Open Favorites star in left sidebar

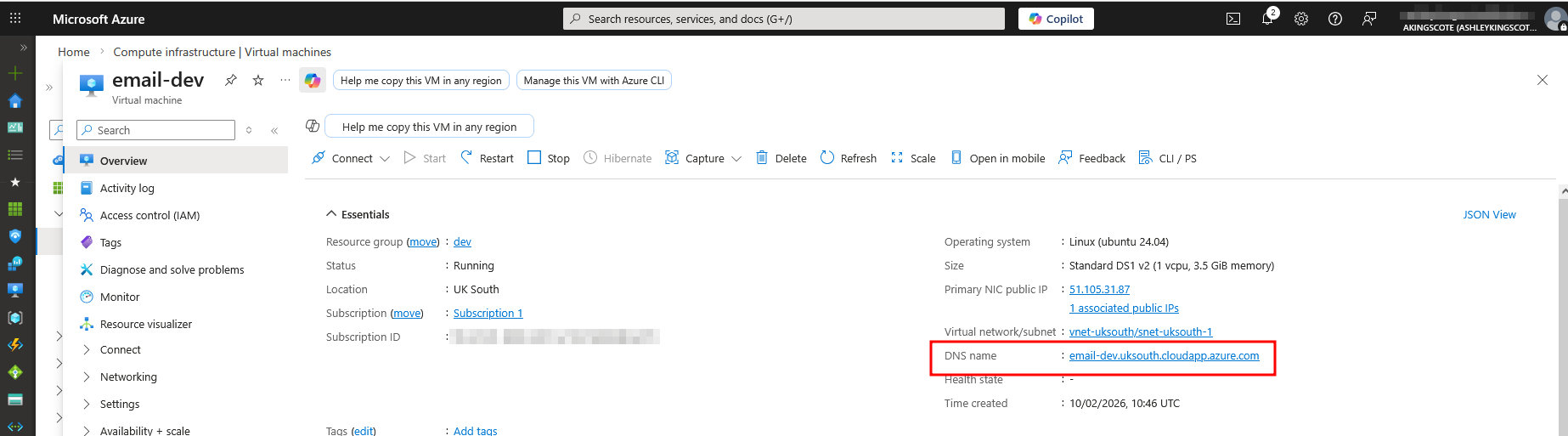(x=15, y=182)
